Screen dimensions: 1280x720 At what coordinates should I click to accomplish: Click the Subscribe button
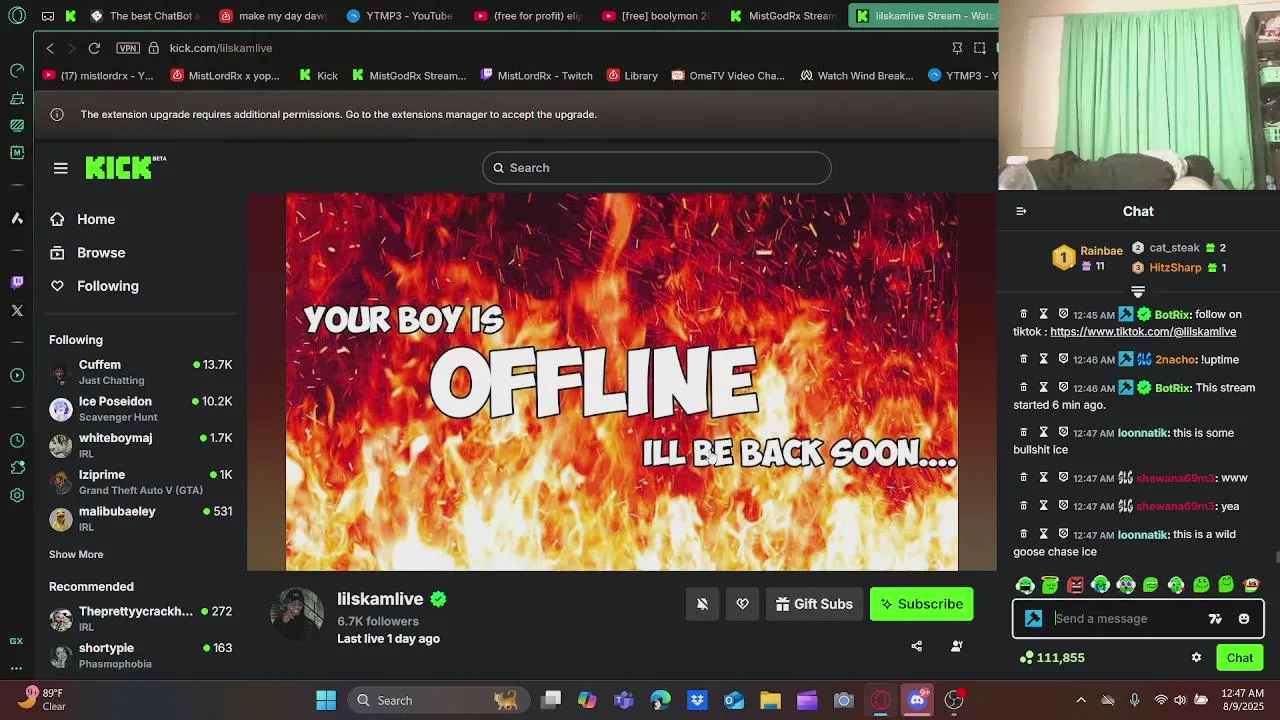pos(921,604)
